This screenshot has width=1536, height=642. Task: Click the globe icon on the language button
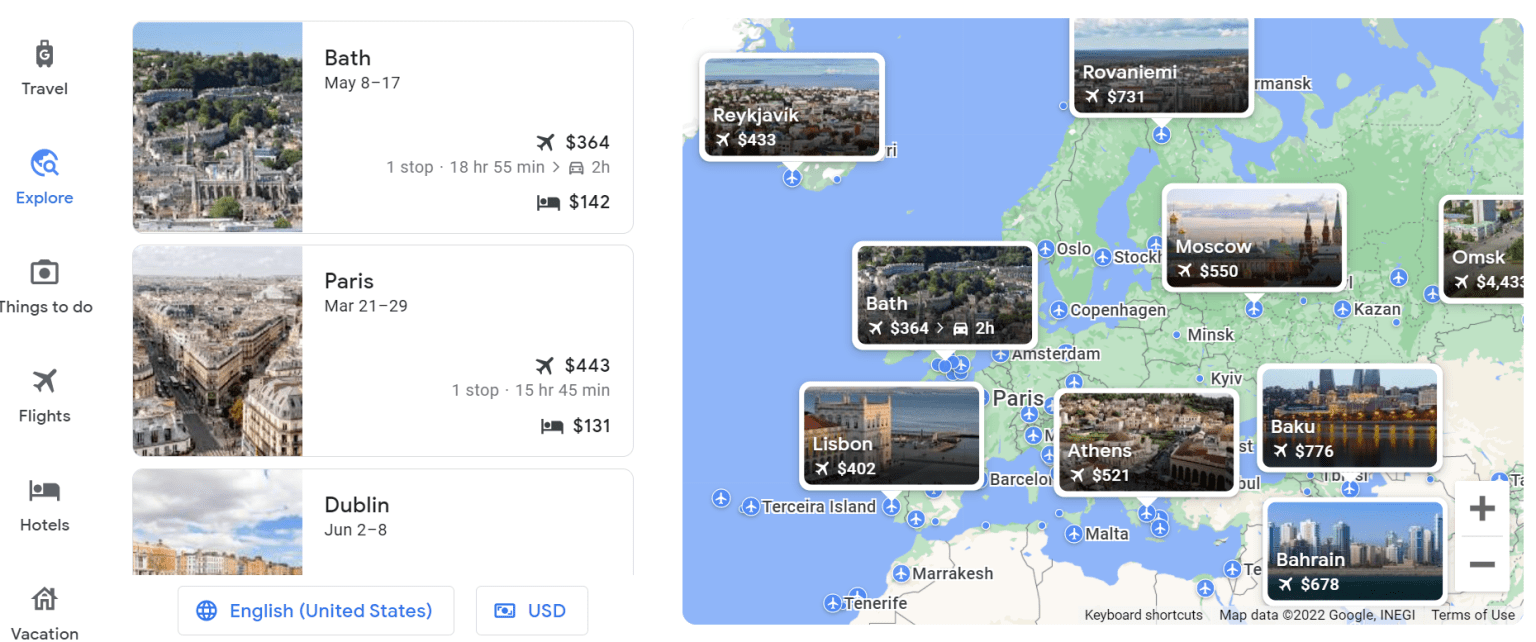click(x=206, y=610)
